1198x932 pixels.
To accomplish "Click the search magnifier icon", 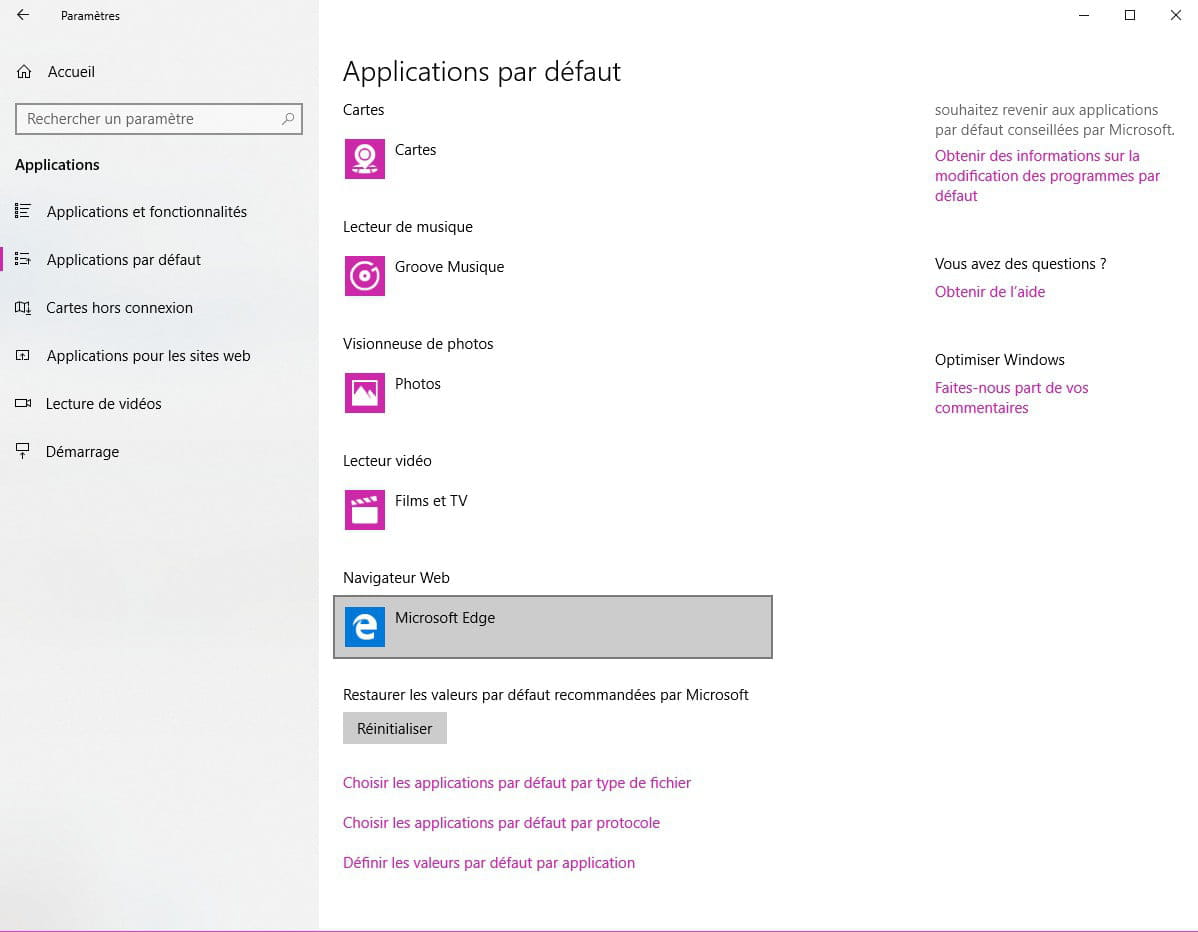I will coord(288,118).
